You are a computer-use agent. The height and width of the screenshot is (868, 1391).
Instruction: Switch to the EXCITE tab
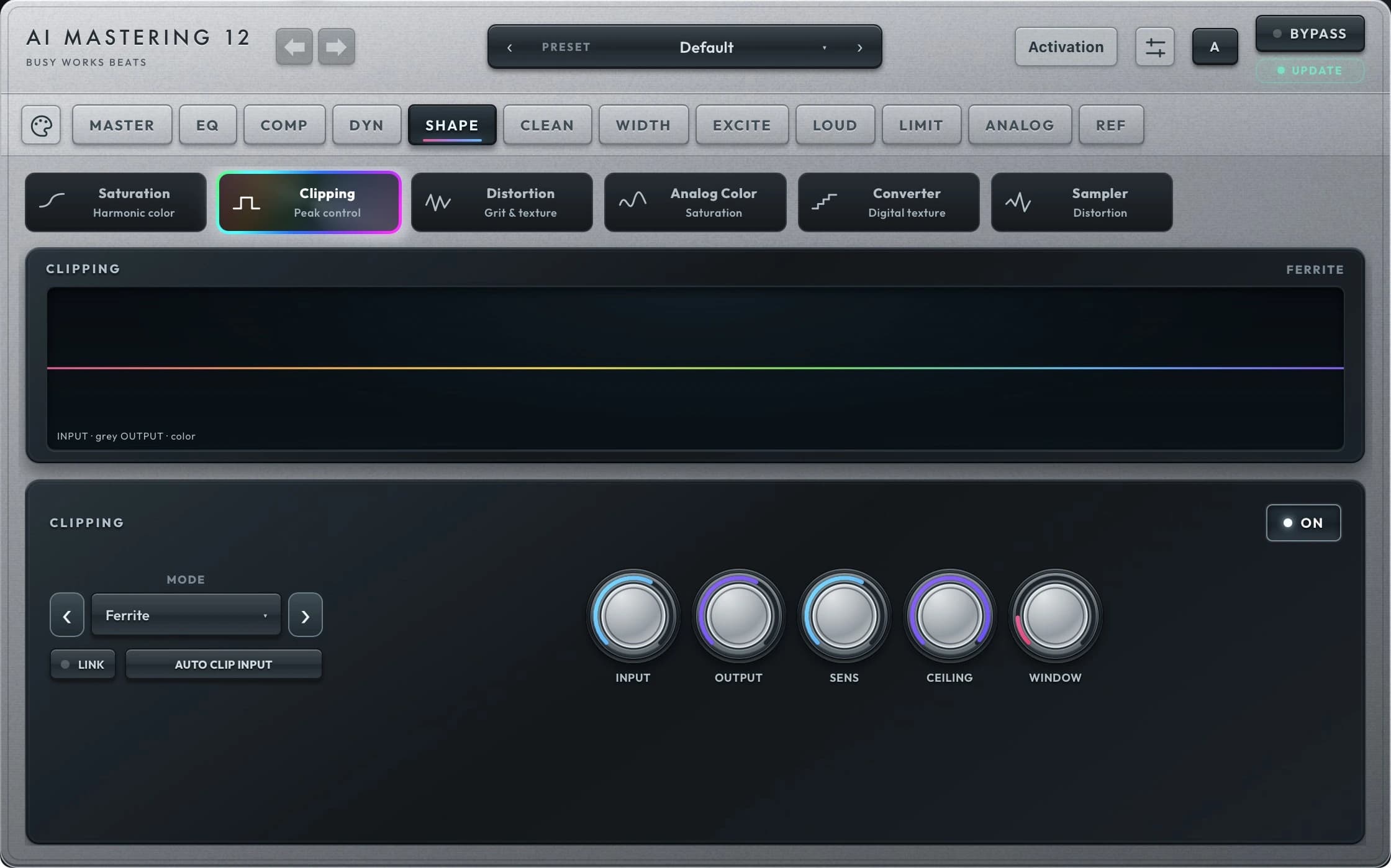pos(742,125)
